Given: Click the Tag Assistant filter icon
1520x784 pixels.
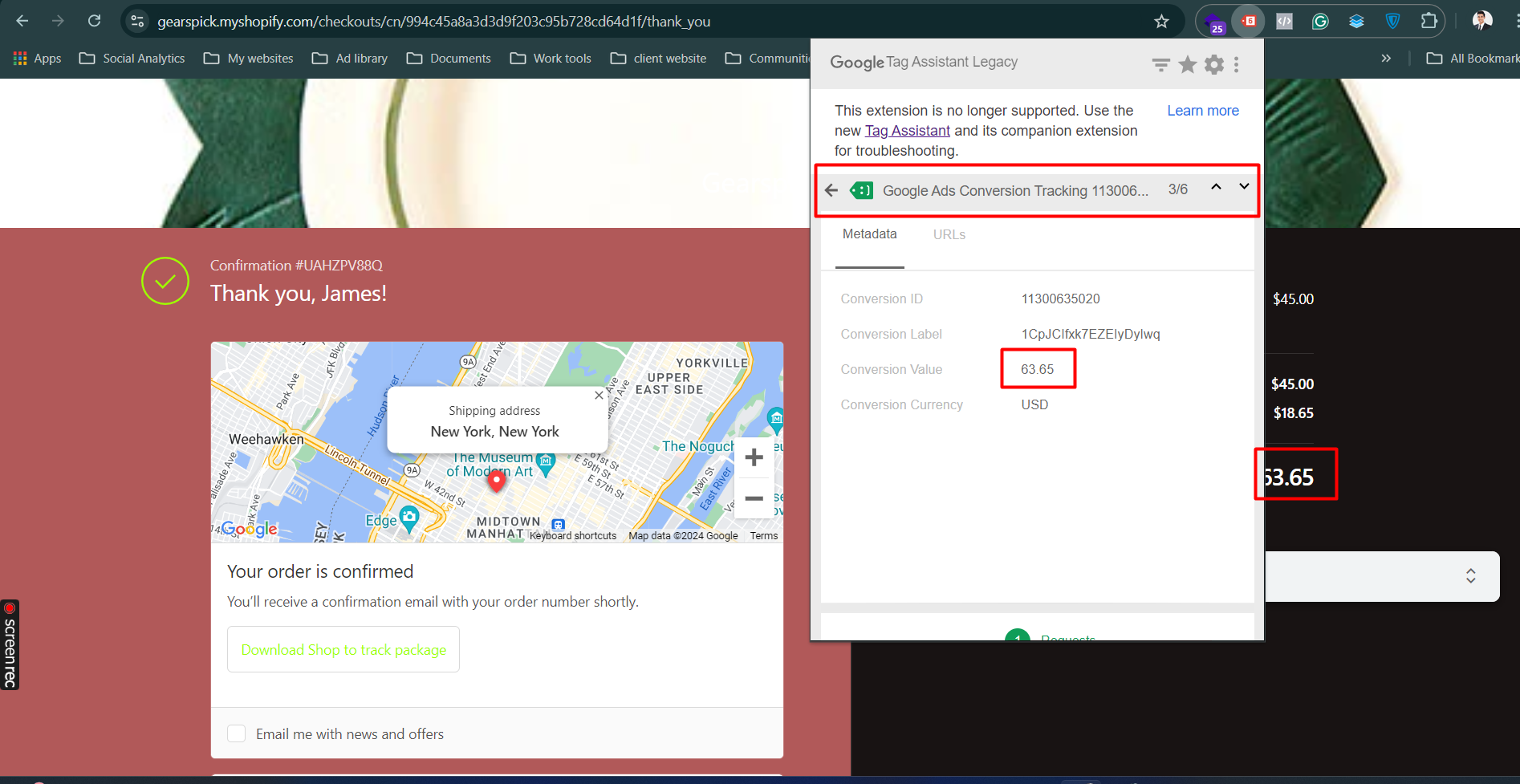Looking at the screenshot, I should point(1160,64).
